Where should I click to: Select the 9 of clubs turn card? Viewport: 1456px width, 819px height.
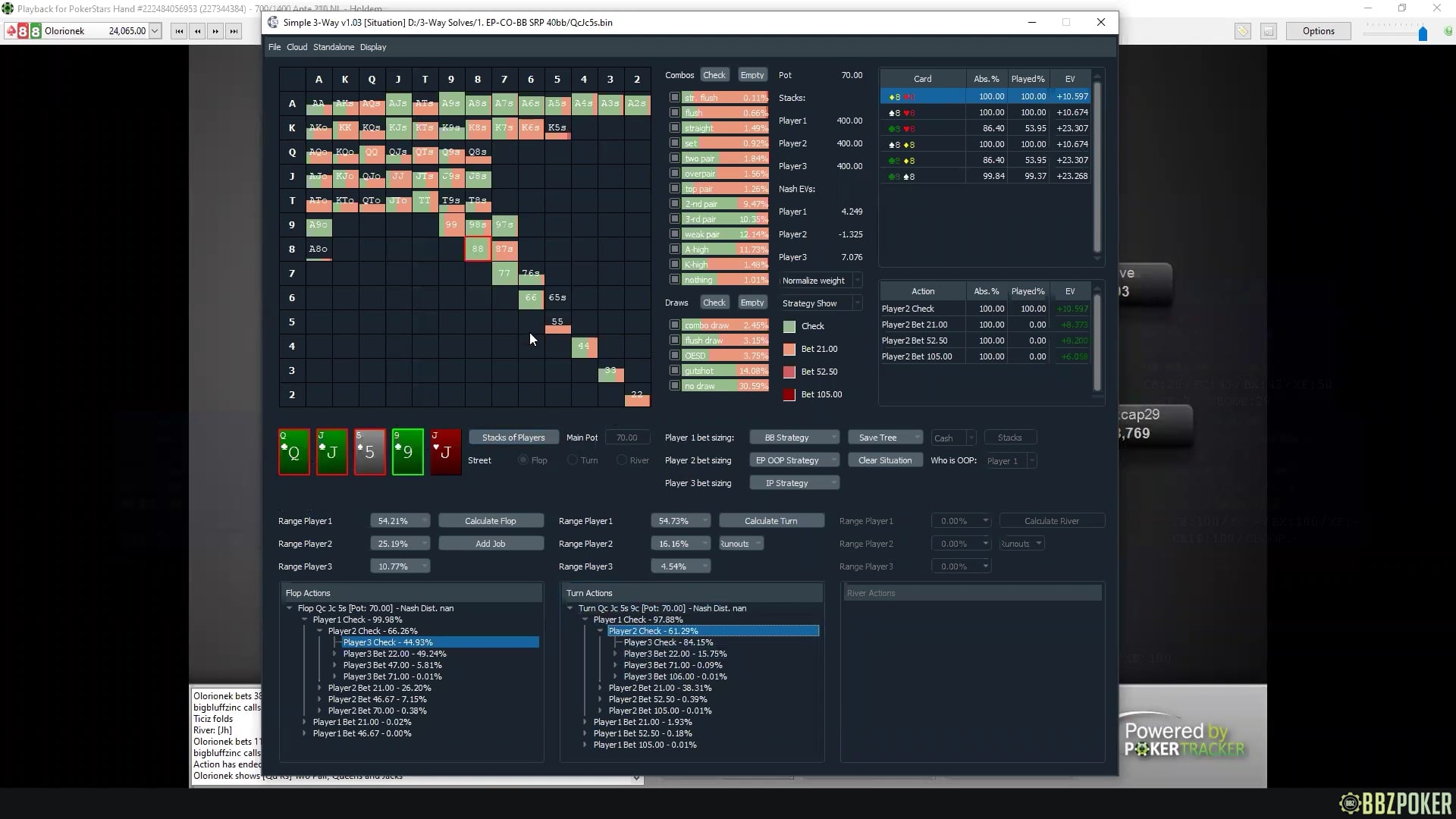click(407, 452)
